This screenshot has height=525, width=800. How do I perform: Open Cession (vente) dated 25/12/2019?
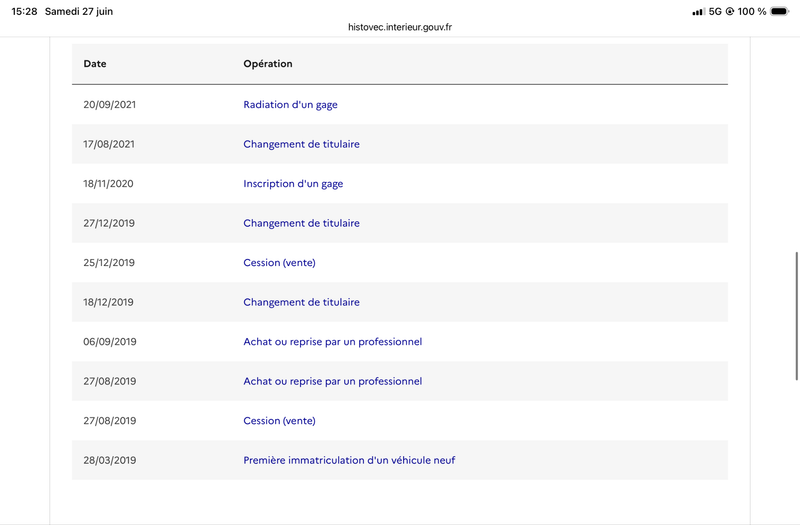[x=280, y=263]
